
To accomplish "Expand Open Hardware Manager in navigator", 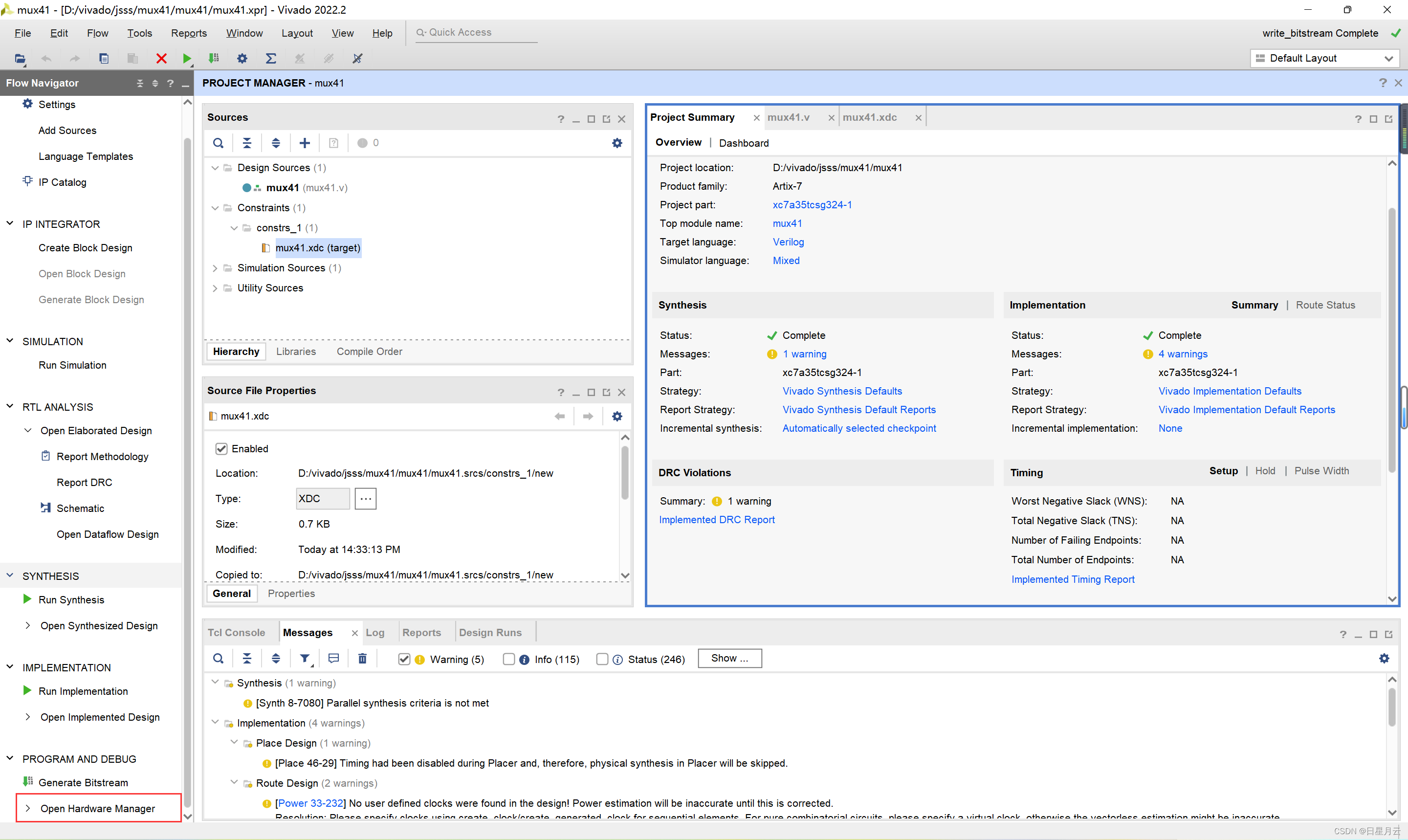I will tap(28, 808).
